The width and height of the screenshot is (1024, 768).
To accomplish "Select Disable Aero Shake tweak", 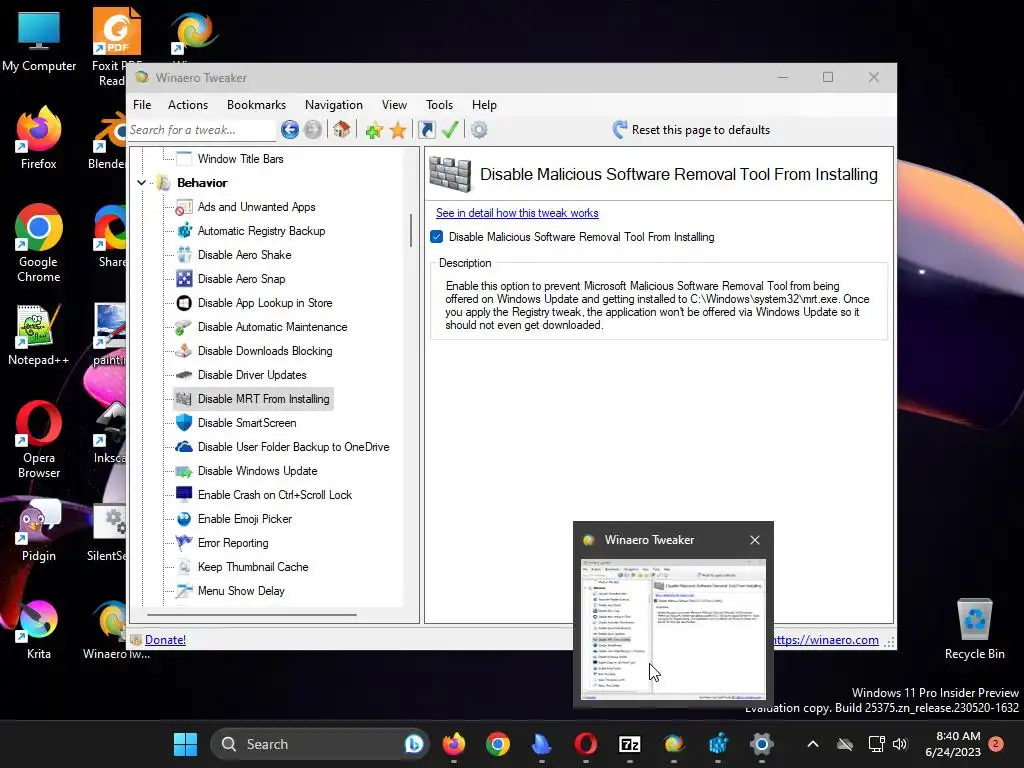I will 244,255.
